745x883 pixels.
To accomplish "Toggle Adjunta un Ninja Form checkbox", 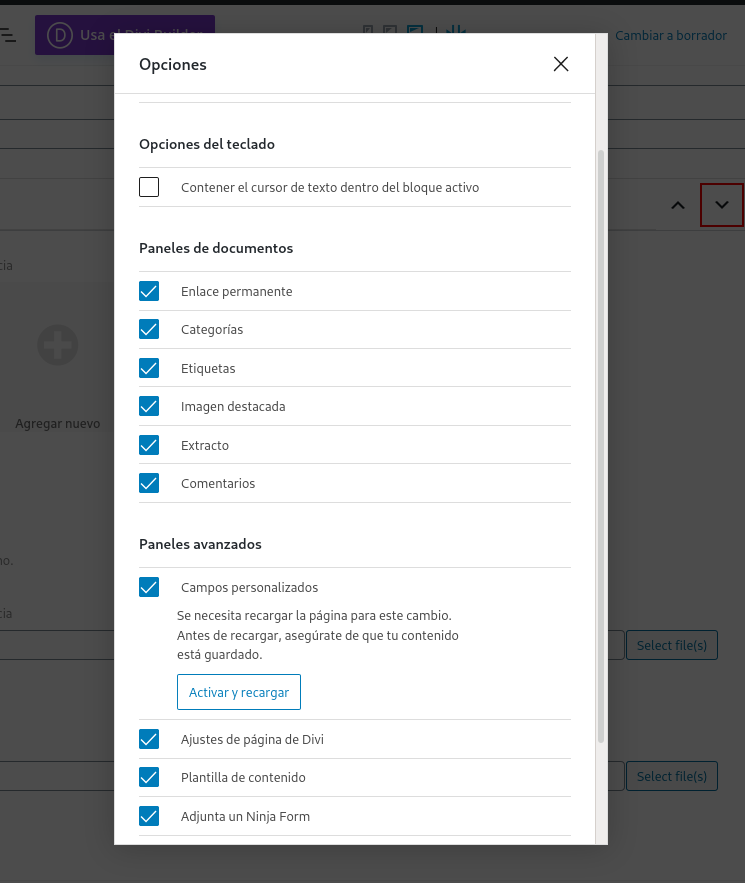I will (x=149, y=816).
